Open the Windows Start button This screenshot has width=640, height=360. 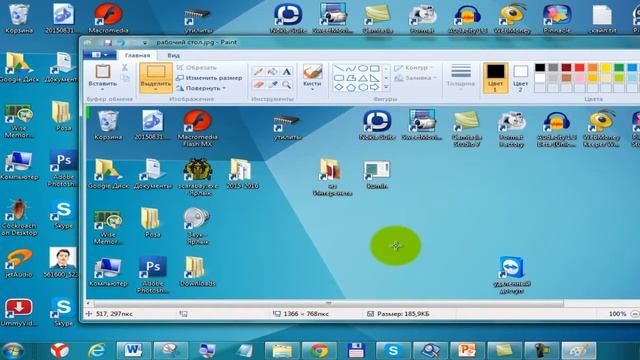click(x=13, y=351)
